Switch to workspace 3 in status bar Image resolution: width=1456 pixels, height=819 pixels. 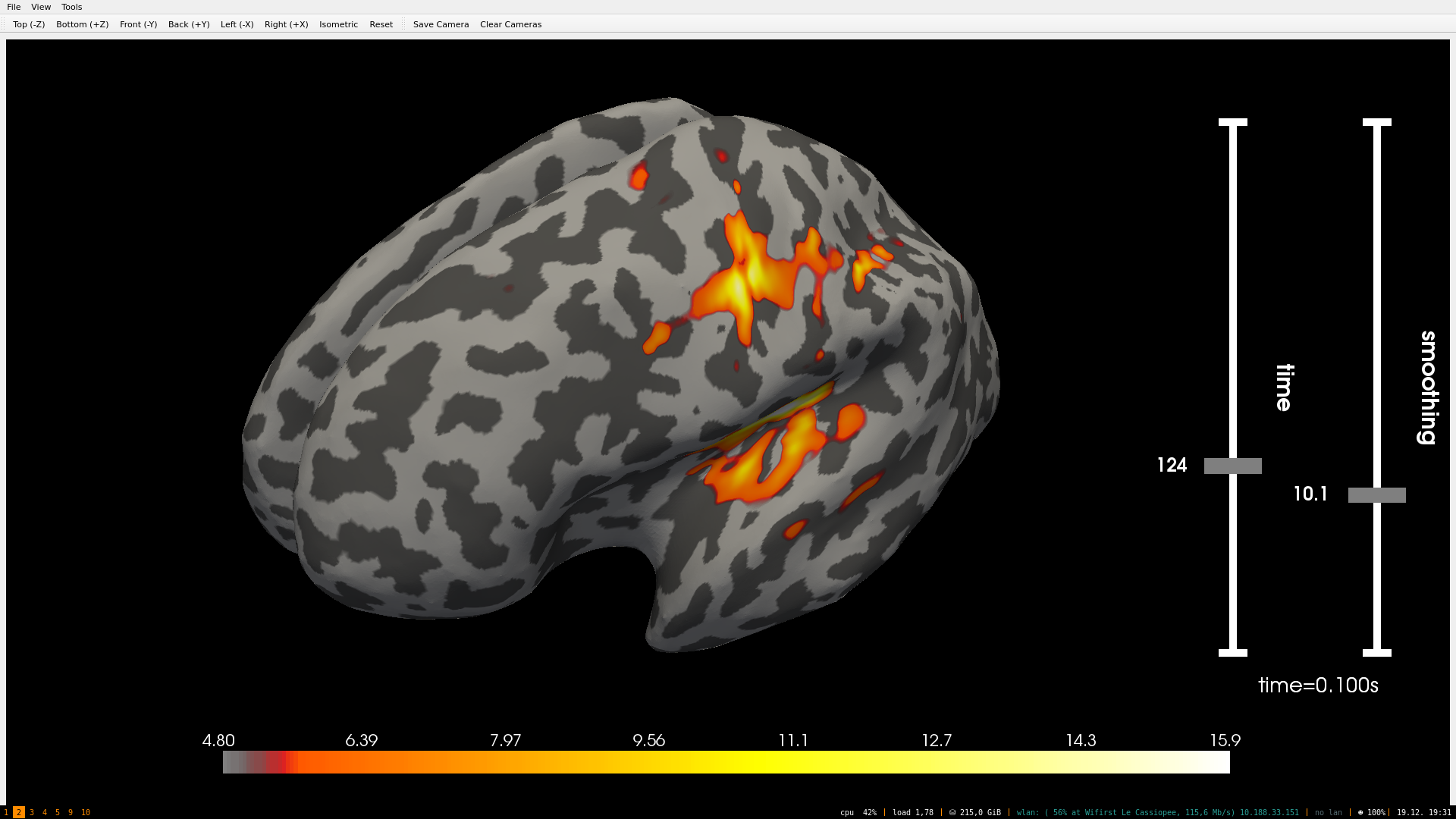(x=32, y=812)
